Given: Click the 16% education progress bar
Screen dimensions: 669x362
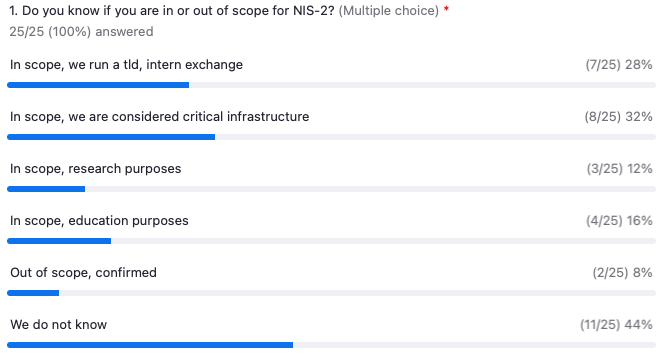Looking at the screenshot, I should [x=332, y=241].
